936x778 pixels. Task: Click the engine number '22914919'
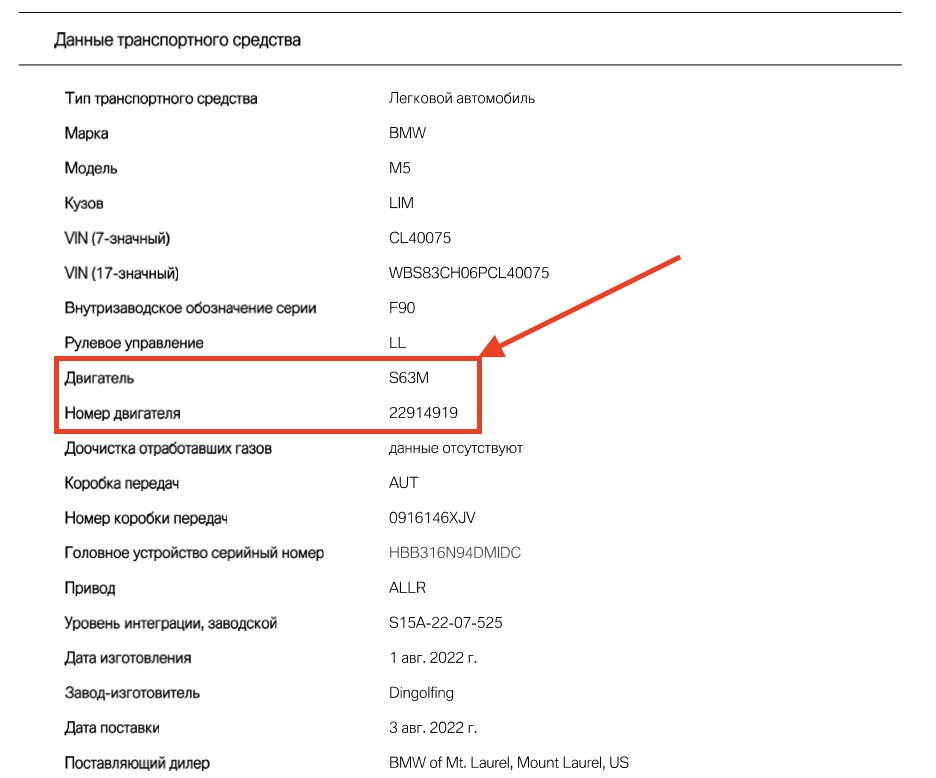[423, 413]
